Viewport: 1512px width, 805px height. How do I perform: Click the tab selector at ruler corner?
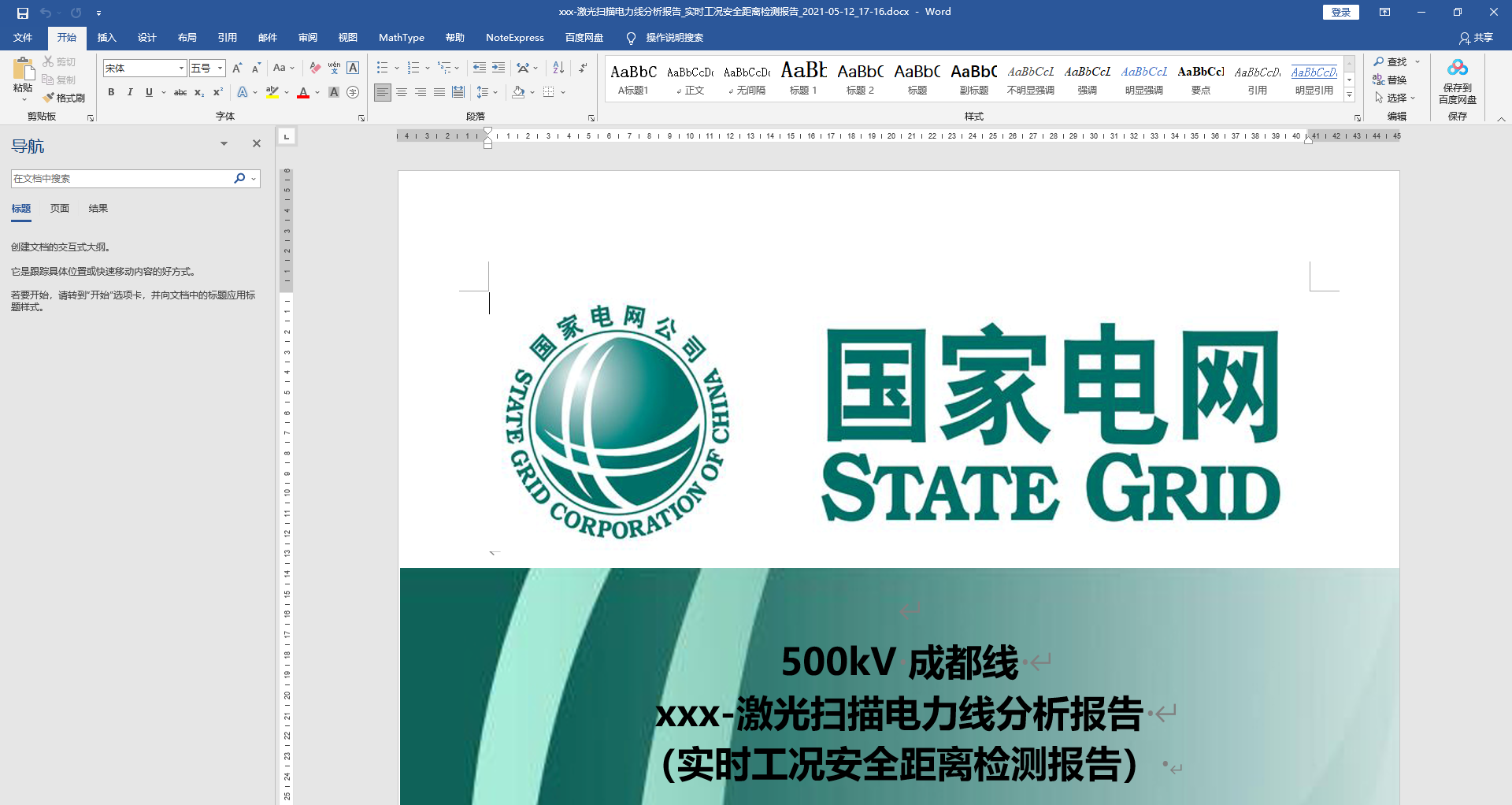[x=287, y=136]
